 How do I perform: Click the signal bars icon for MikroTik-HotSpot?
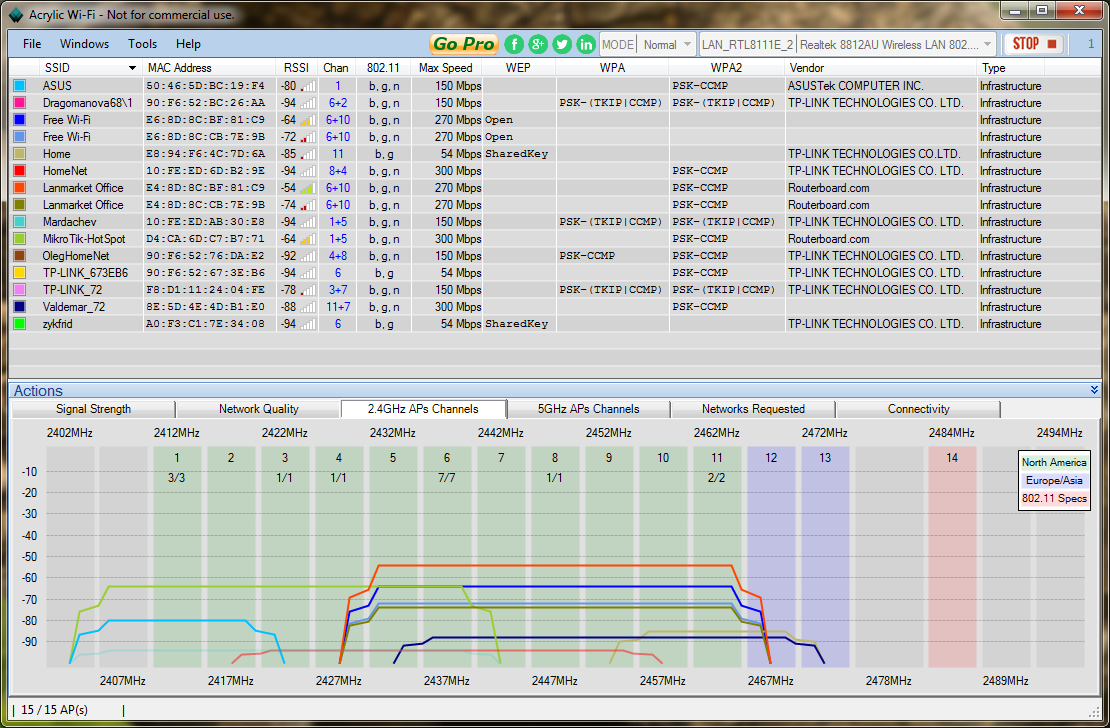pyautogui.click(x=308, y=239)
